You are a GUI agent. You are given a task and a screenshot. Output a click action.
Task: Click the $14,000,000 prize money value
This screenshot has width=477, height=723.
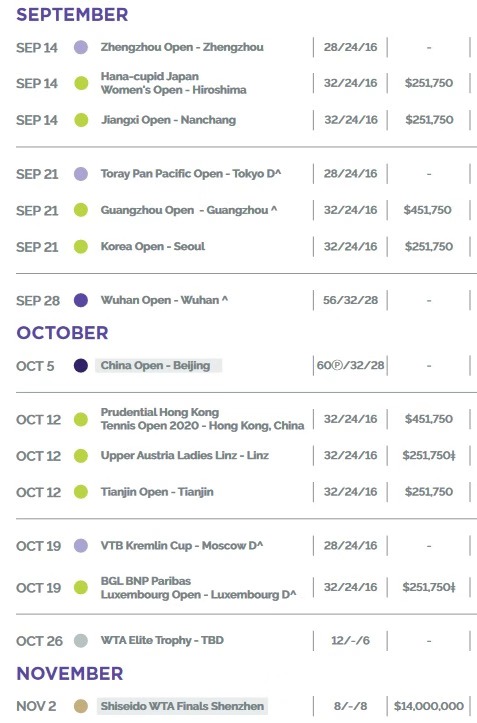(x=429, y=706)
